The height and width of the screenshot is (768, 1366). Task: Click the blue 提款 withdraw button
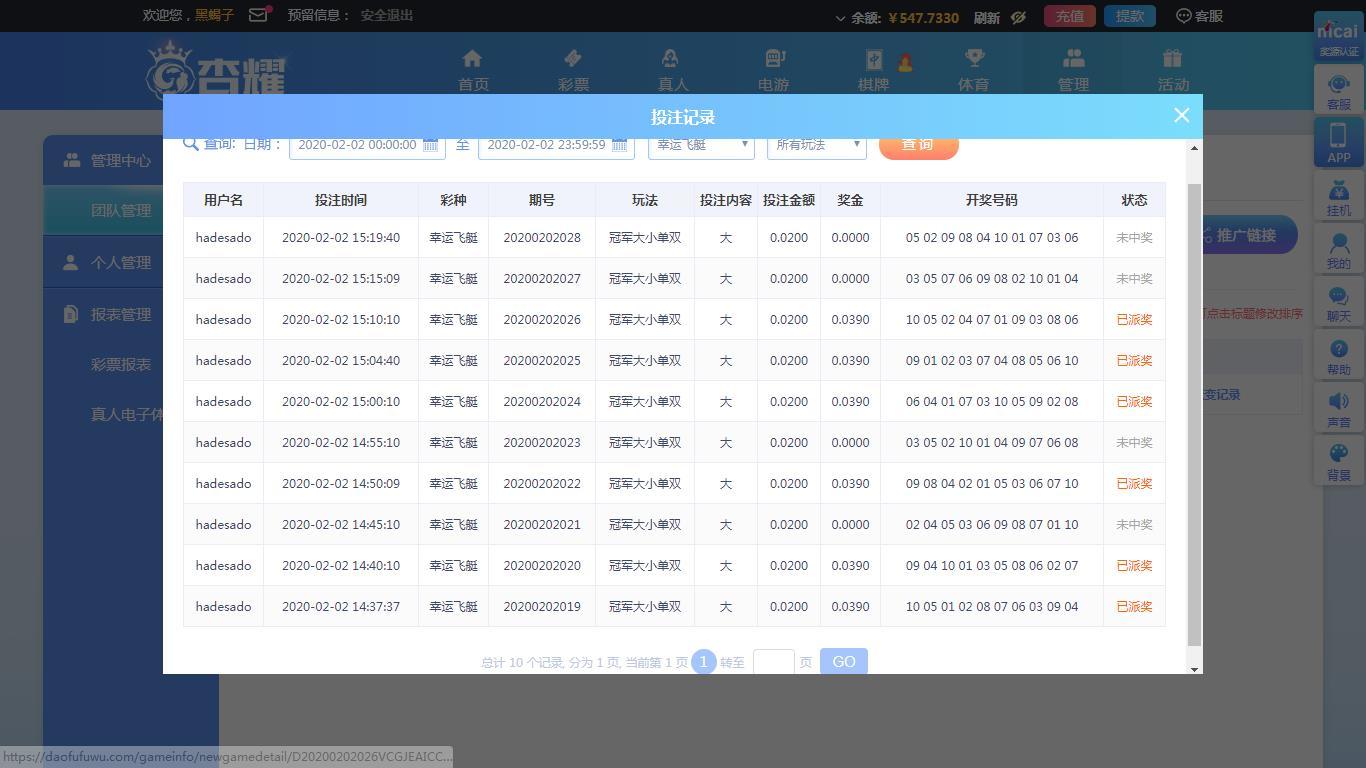(x=1130, y=16)
